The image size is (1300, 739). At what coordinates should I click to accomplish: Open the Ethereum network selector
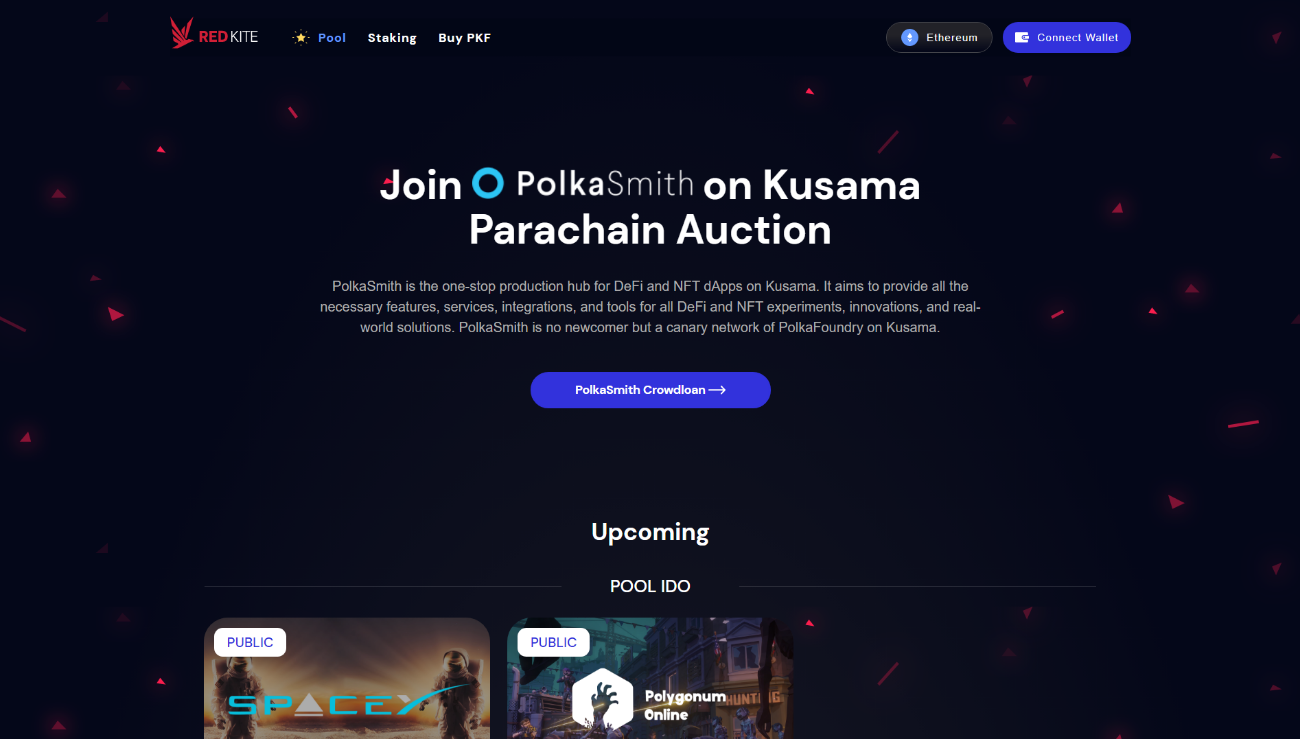939,38
